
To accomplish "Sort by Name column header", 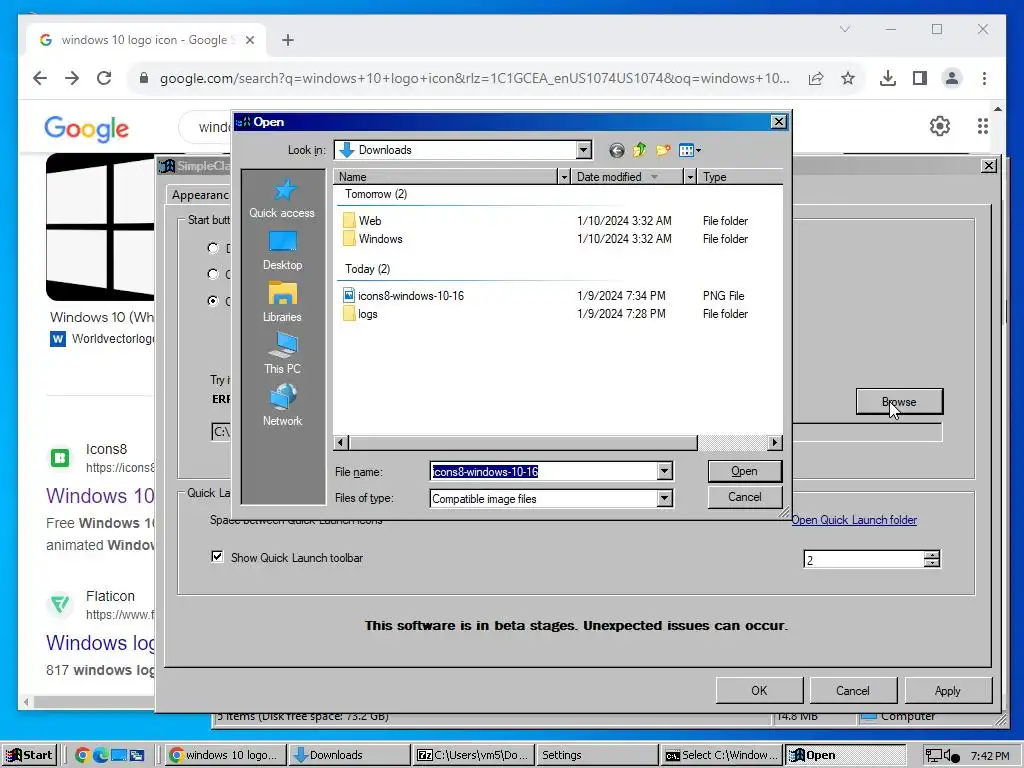I will (446, 177).
